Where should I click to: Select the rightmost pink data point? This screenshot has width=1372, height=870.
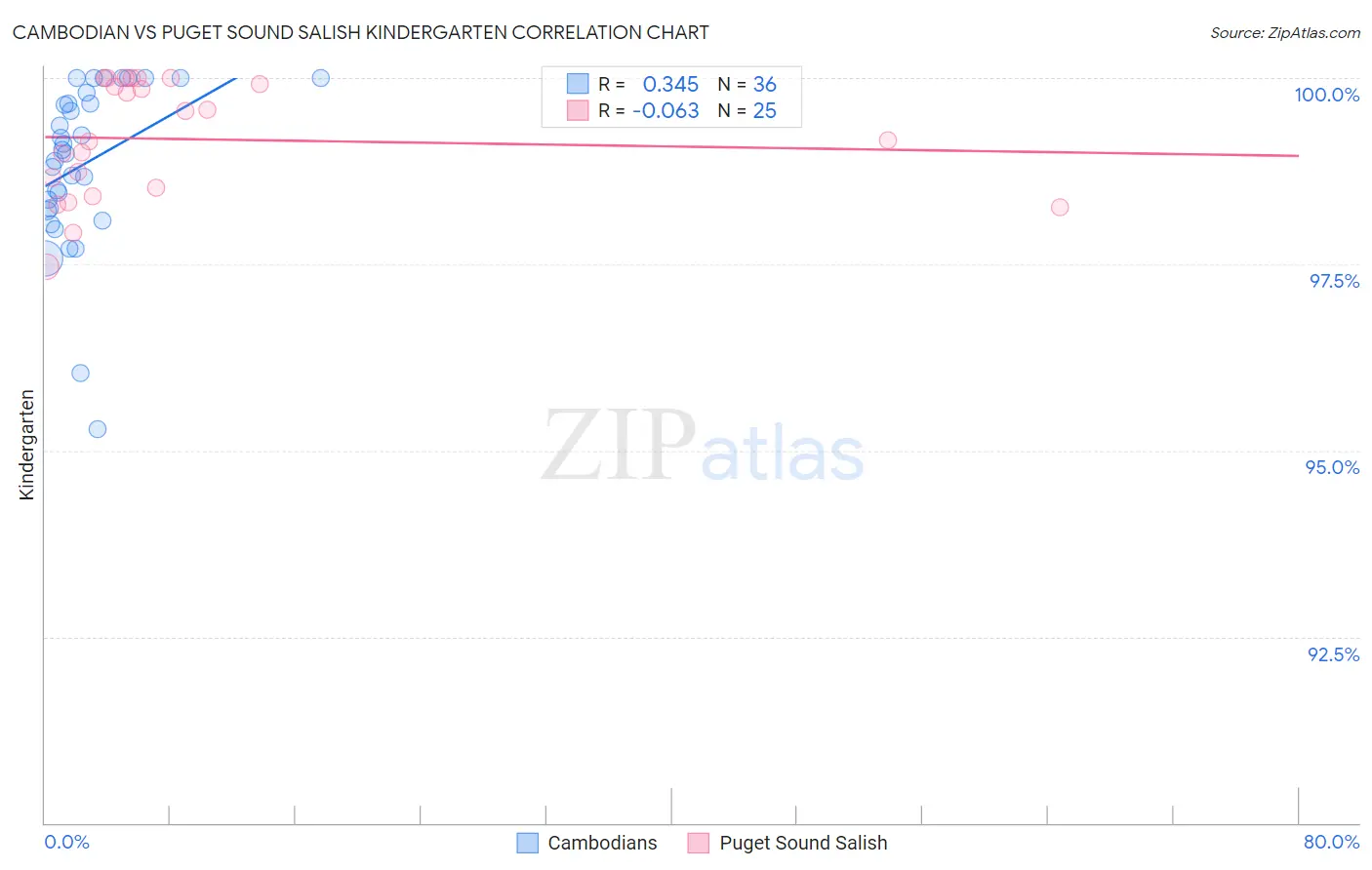[1060, 207]
